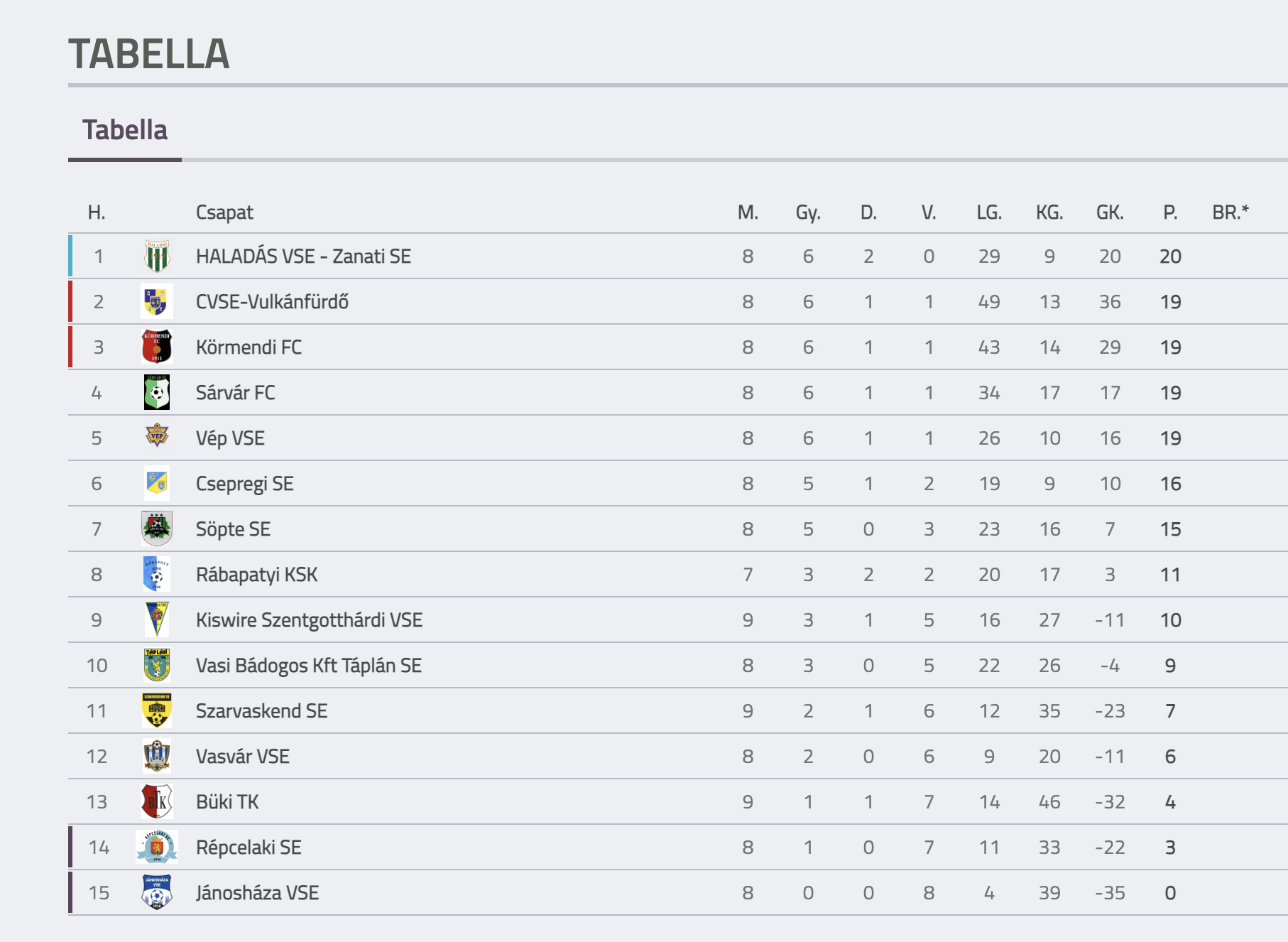This screenshot has height=942, width=1288.
Task: Open Vasvár VSE team link
Action: point(243,757)
